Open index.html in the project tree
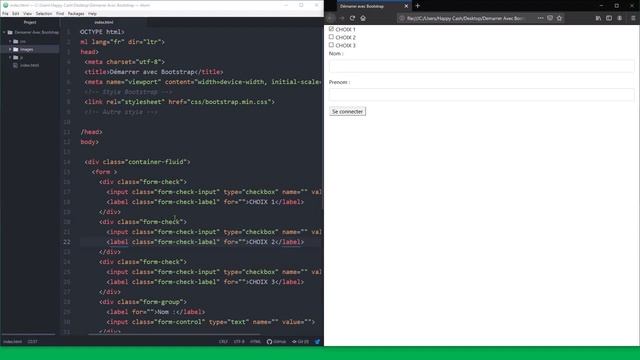 [29, 65]
